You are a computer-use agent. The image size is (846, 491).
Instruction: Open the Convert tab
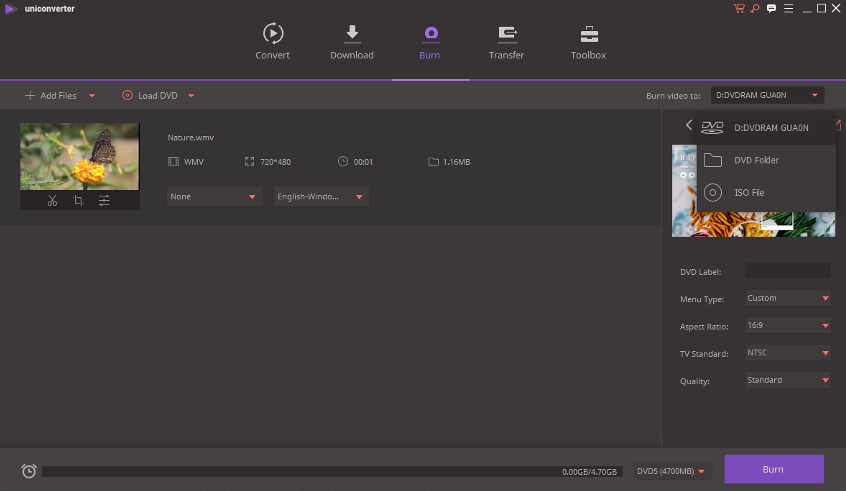click(272, 42)
